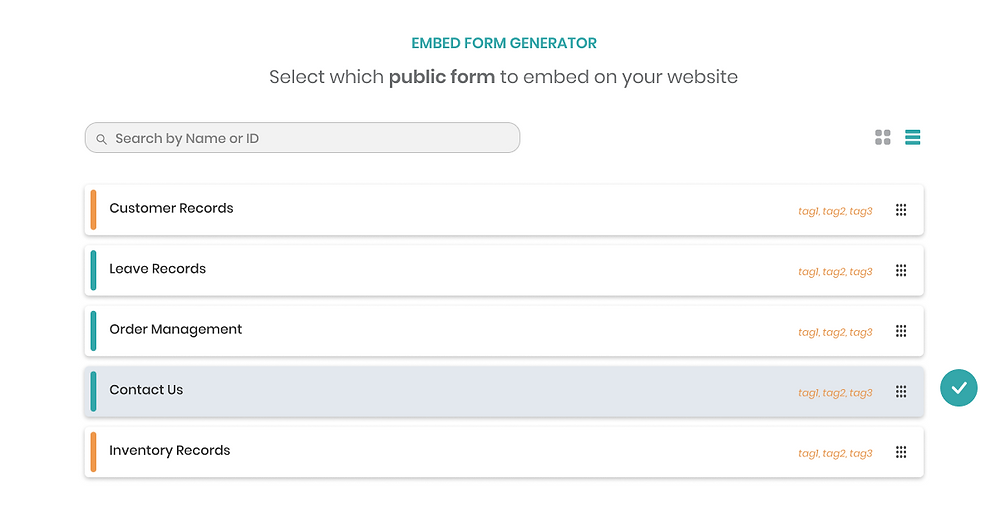Open the Inventory Records grid handle icon

(901, 452)
